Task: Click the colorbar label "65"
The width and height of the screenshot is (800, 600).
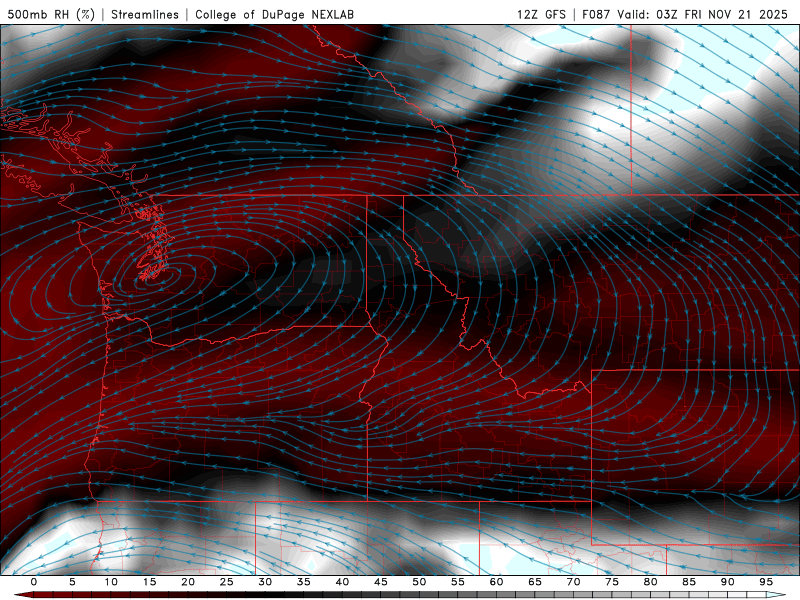Action: coord(535,582)
